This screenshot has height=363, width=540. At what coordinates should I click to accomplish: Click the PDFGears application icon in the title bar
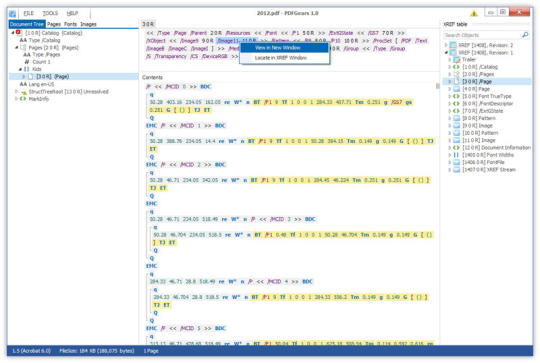12,14
